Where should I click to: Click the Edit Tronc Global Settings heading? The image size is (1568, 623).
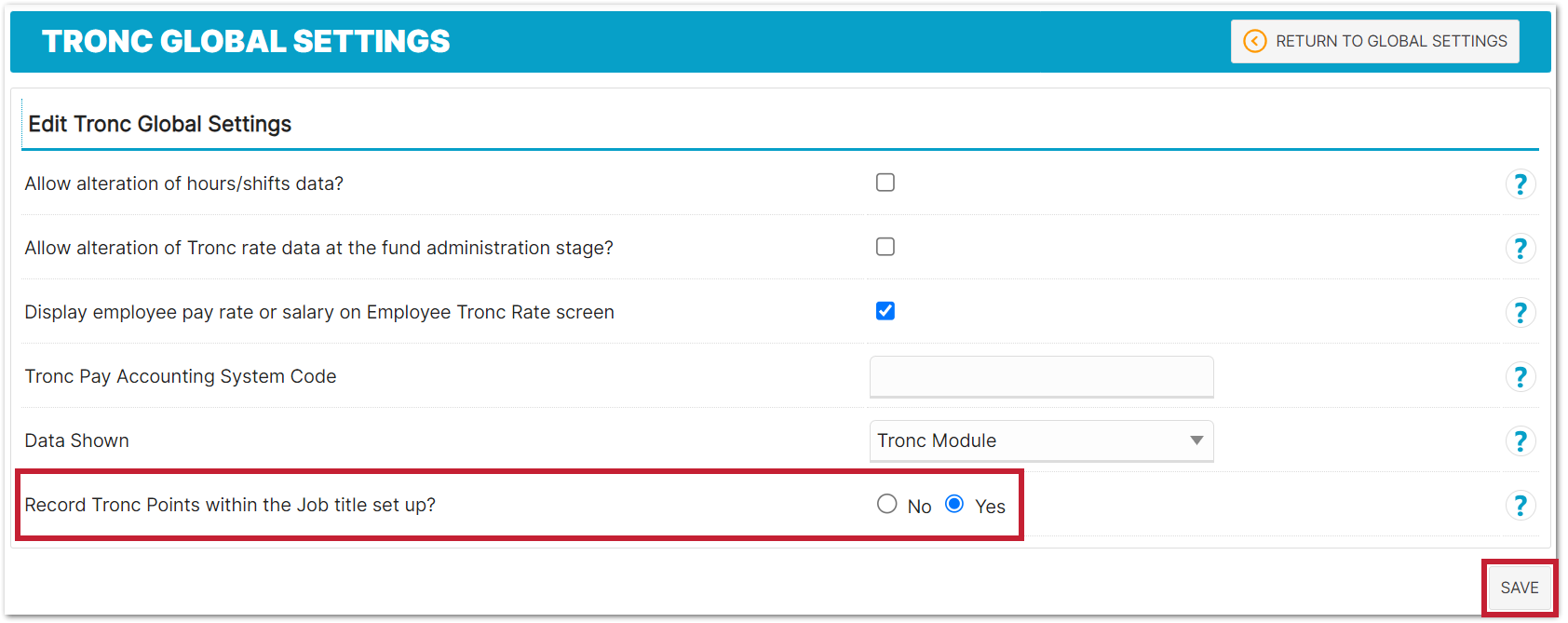pos(160,124)
